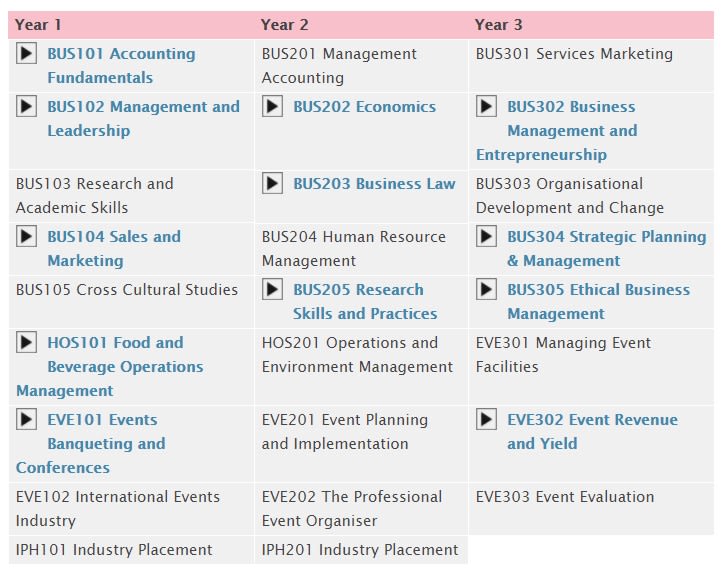Click the IPH201 Industry Placement cell
Viewport: 723px width, 579px height.
tap(361, 549)
